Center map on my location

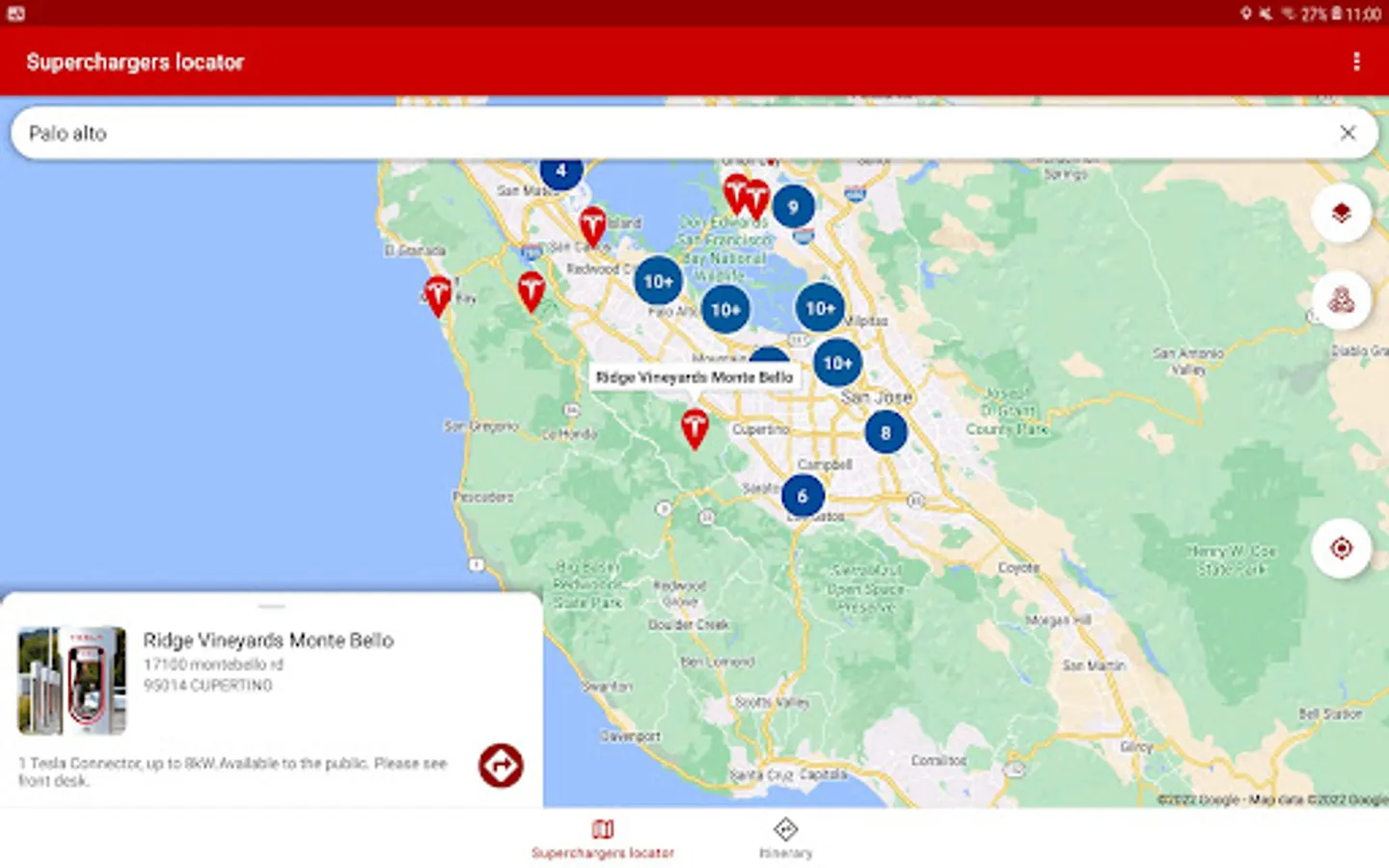1341,549
